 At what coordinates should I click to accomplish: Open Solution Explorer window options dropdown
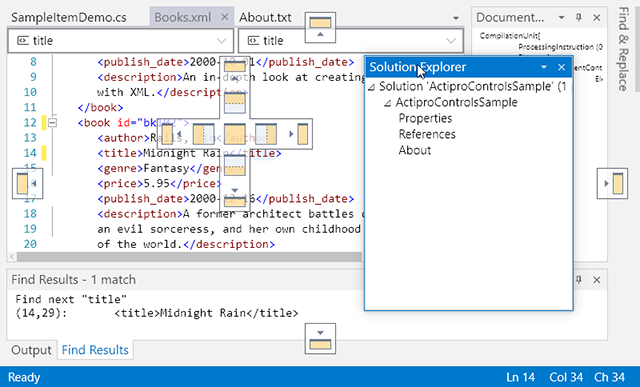pyautogui.click(x=544, y=67)
